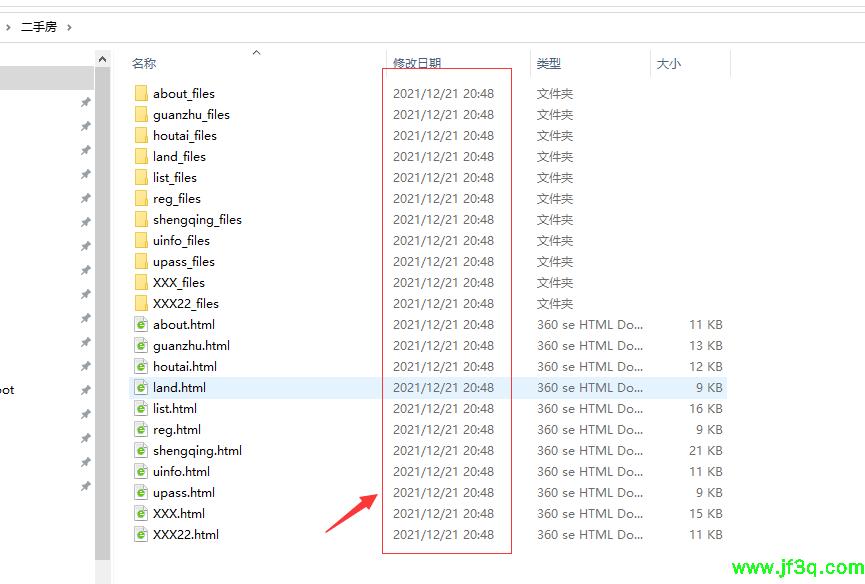
Task: Click the sidebar scrollbar up arrow
Action: (x=103, y=60)
